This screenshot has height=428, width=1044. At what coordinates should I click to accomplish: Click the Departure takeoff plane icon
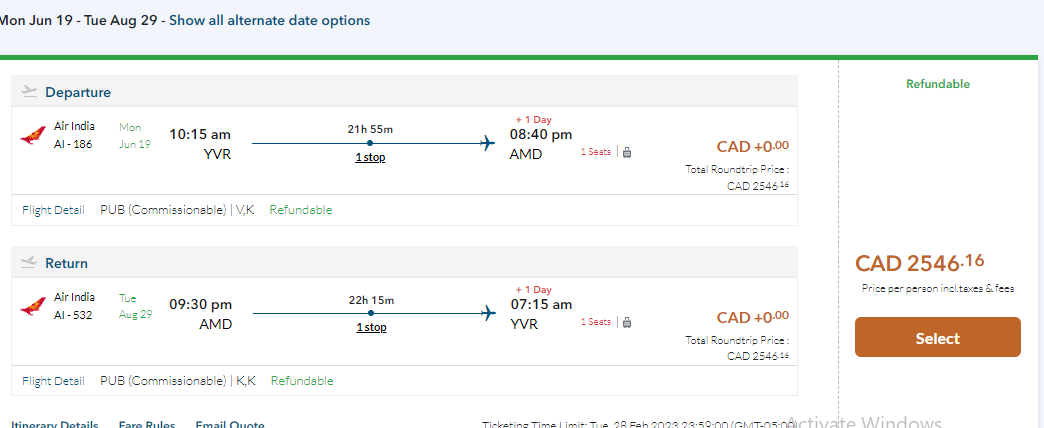tap(29, 92)
